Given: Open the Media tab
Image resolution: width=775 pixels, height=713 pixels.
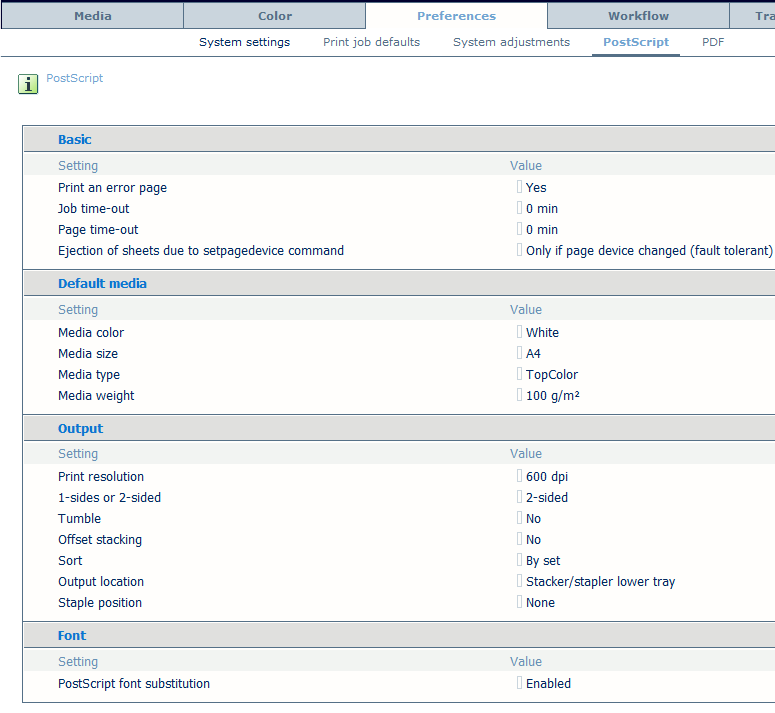Looking at the screenshot, I should pos(93,16).
